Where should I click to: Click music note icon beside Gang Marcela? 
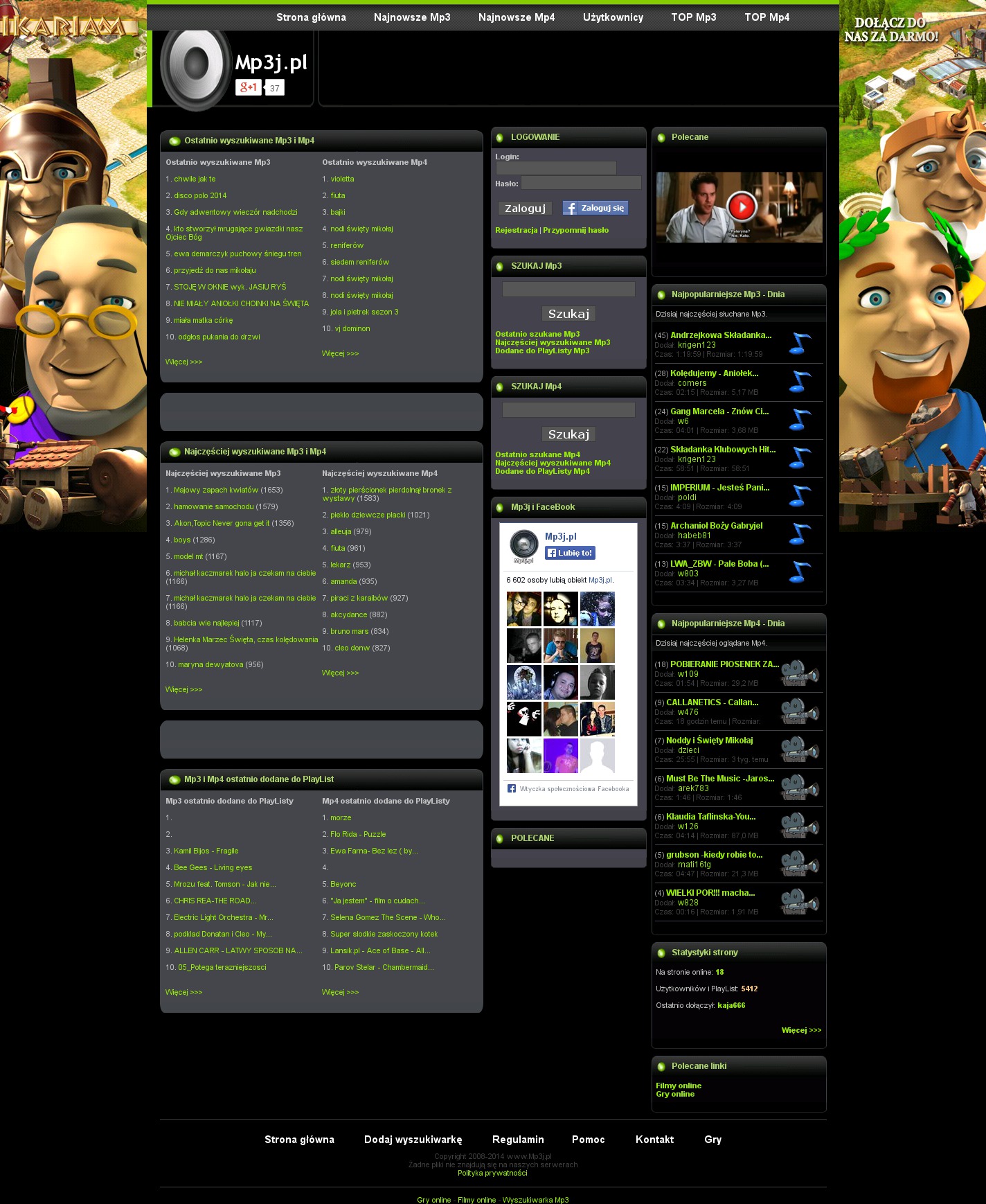coord(800,420)
